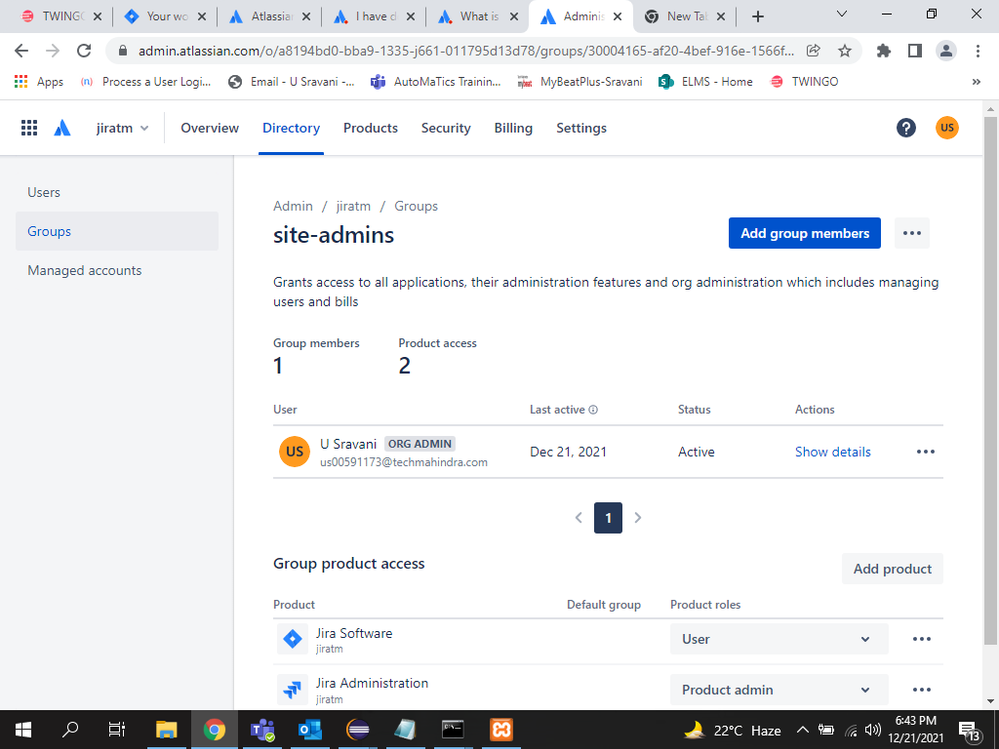The image size is (999, 749).
Task: Select Users in the left sidebar
Action: click(117, 192)
